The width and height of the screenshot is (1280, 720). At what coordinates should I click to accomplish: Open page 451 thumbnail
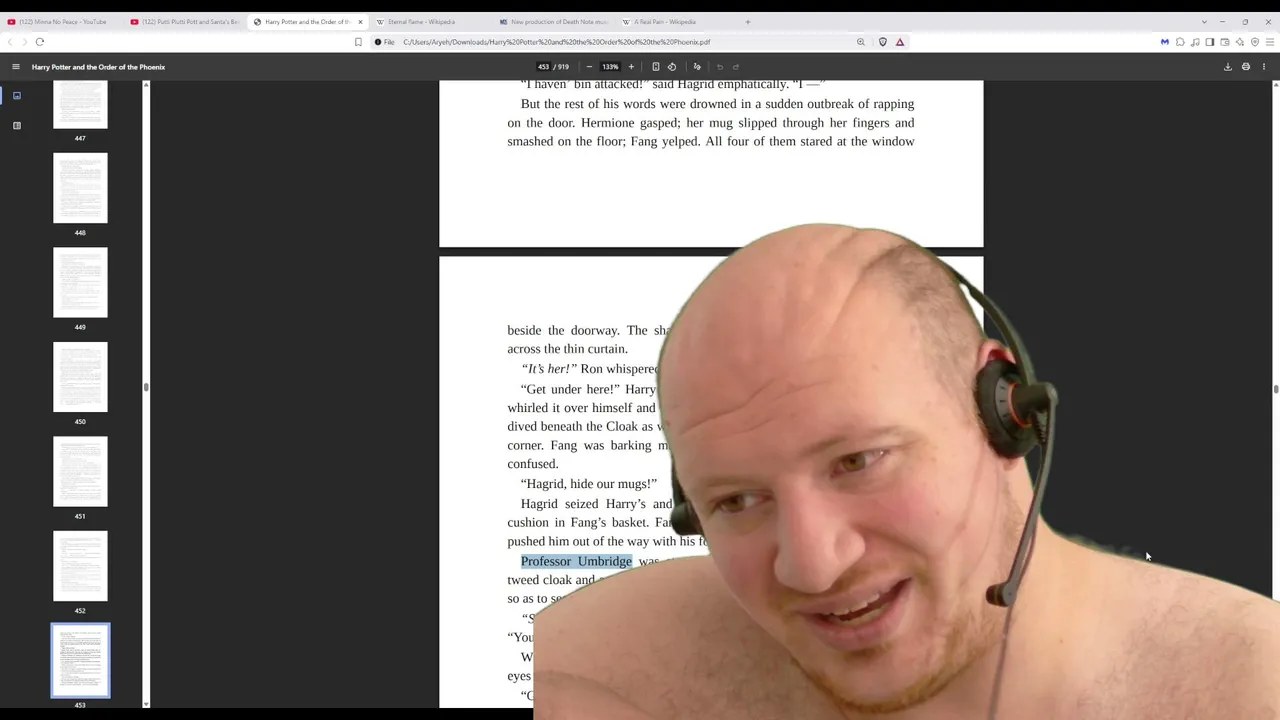click(x=80, y=472)
